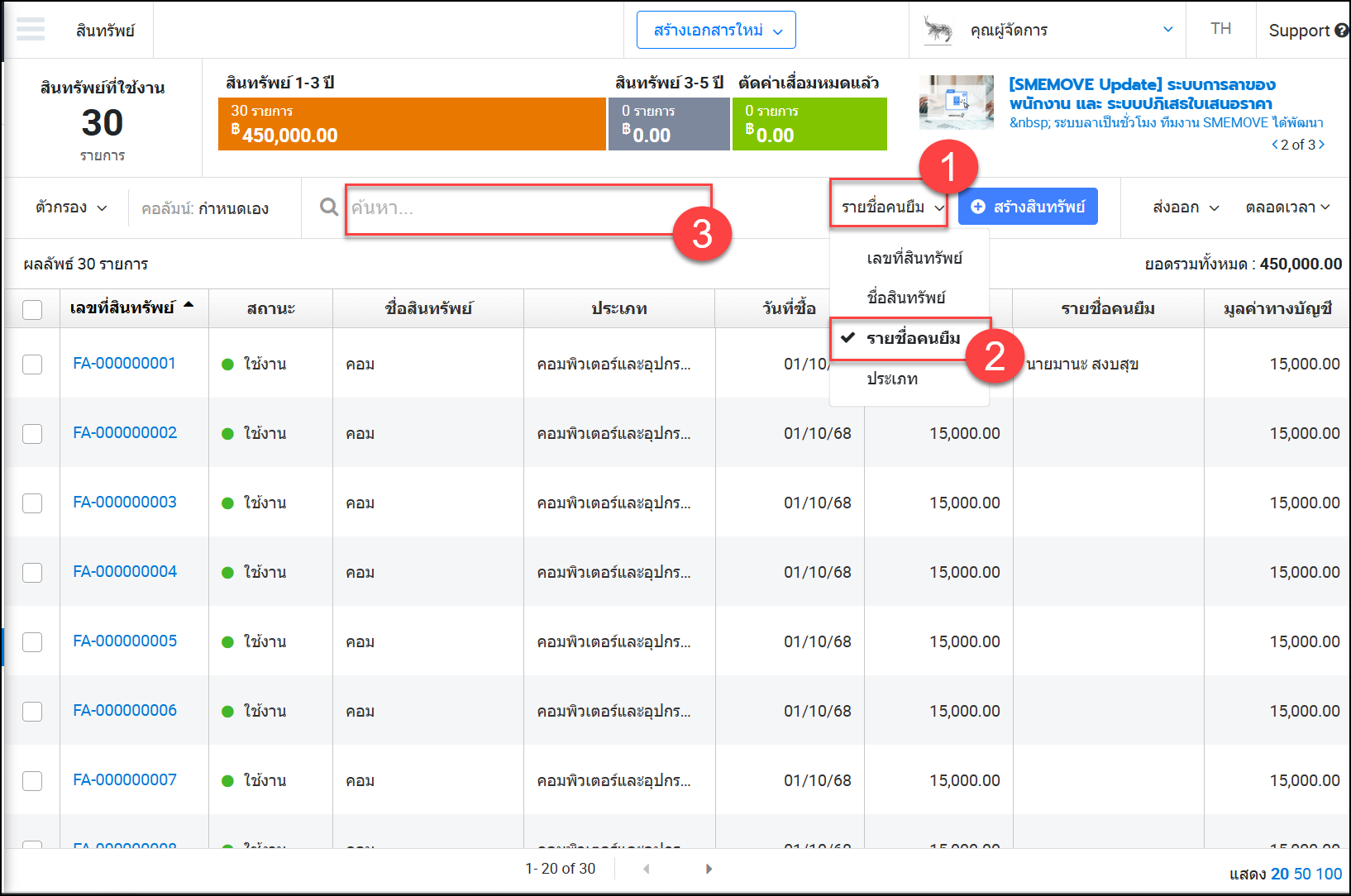Expand the ตัวกรอง filter dropdown
The height and width of the screenshot is (896, 1351).
(71, 207)
